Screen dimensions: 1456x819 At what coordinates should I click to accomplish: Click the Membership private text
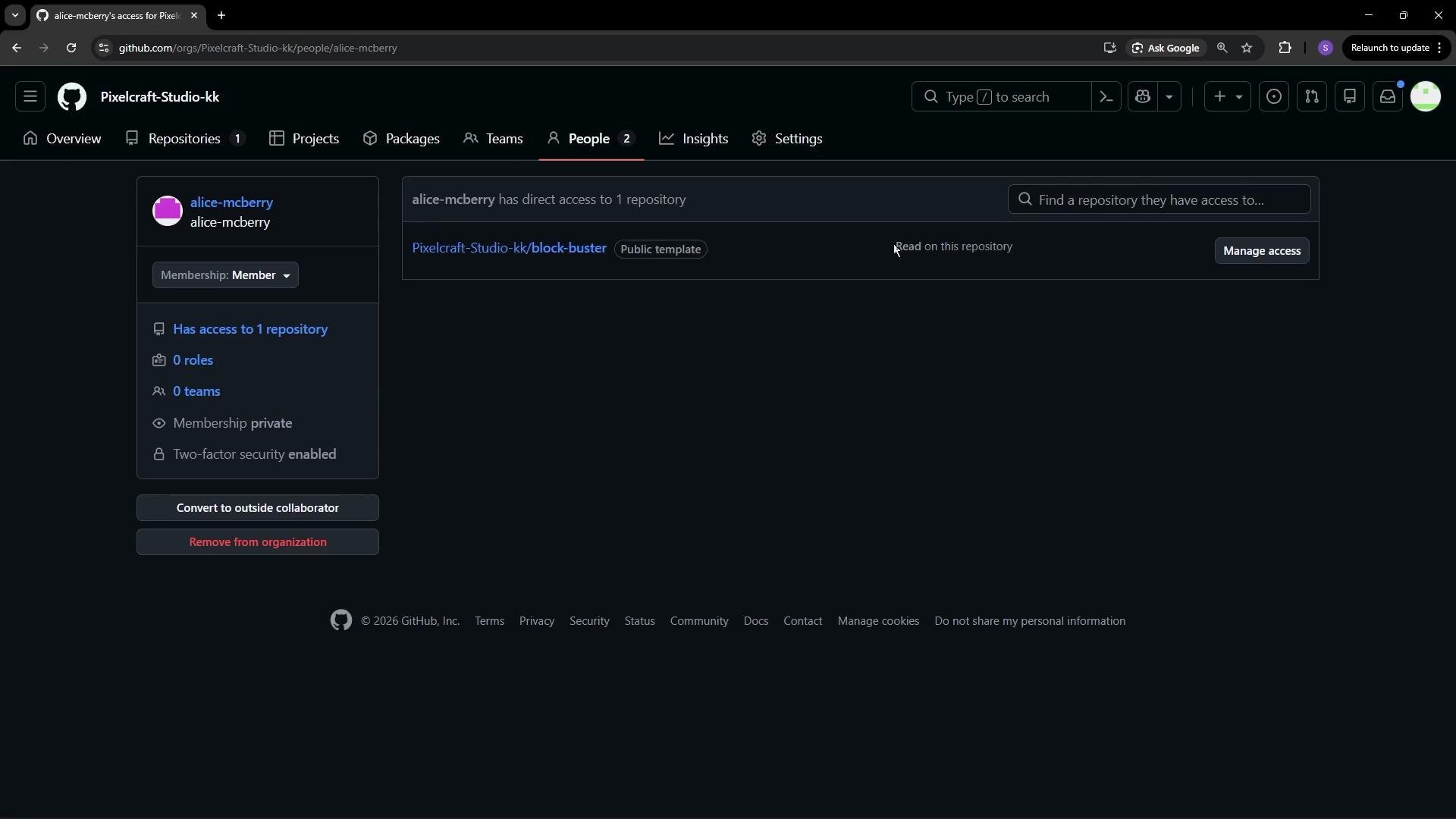[233, 423]
